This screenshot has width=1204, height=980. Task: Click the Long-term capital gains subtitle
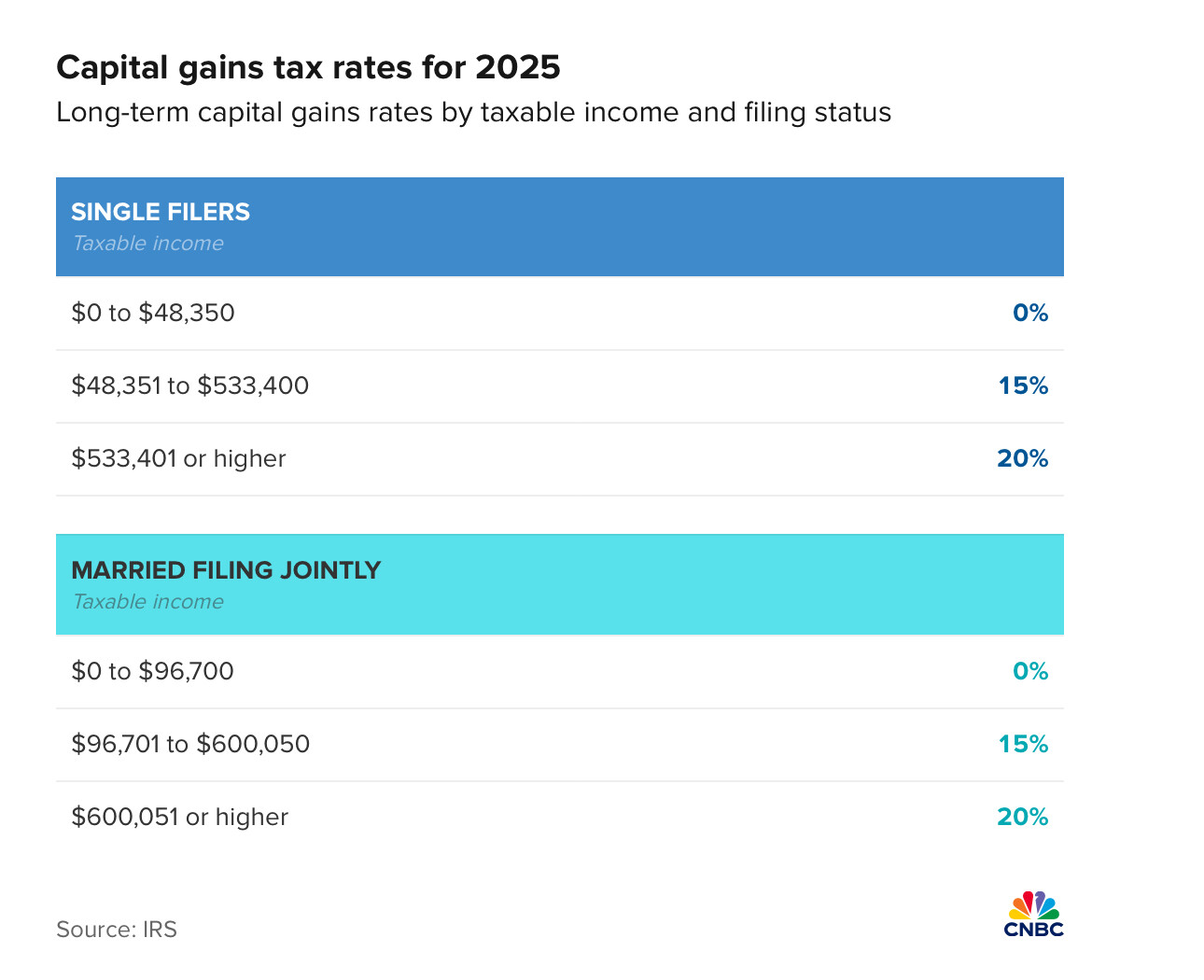473,112
